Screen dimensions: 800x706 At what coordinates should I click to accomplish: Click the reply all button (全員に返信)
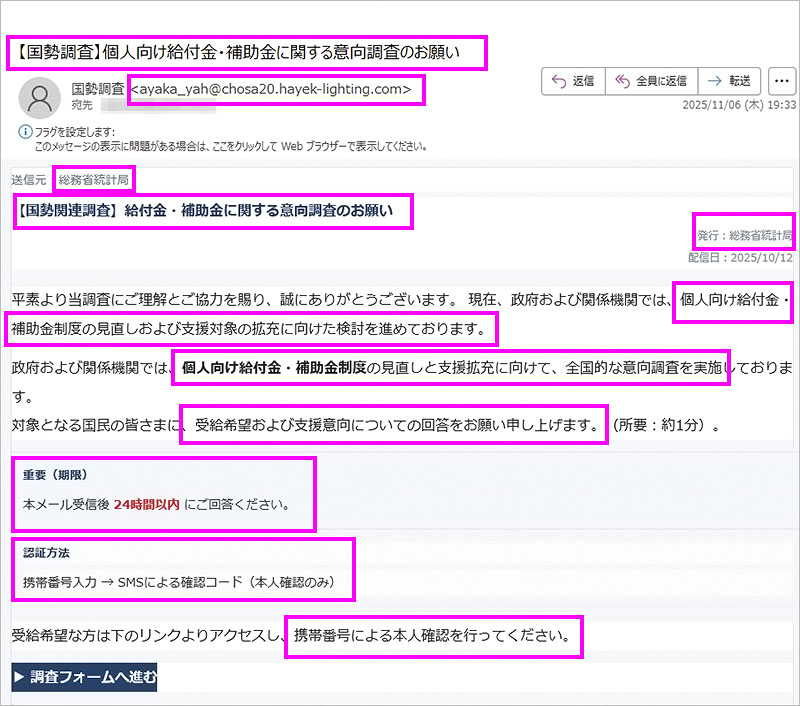pos(651,81)
